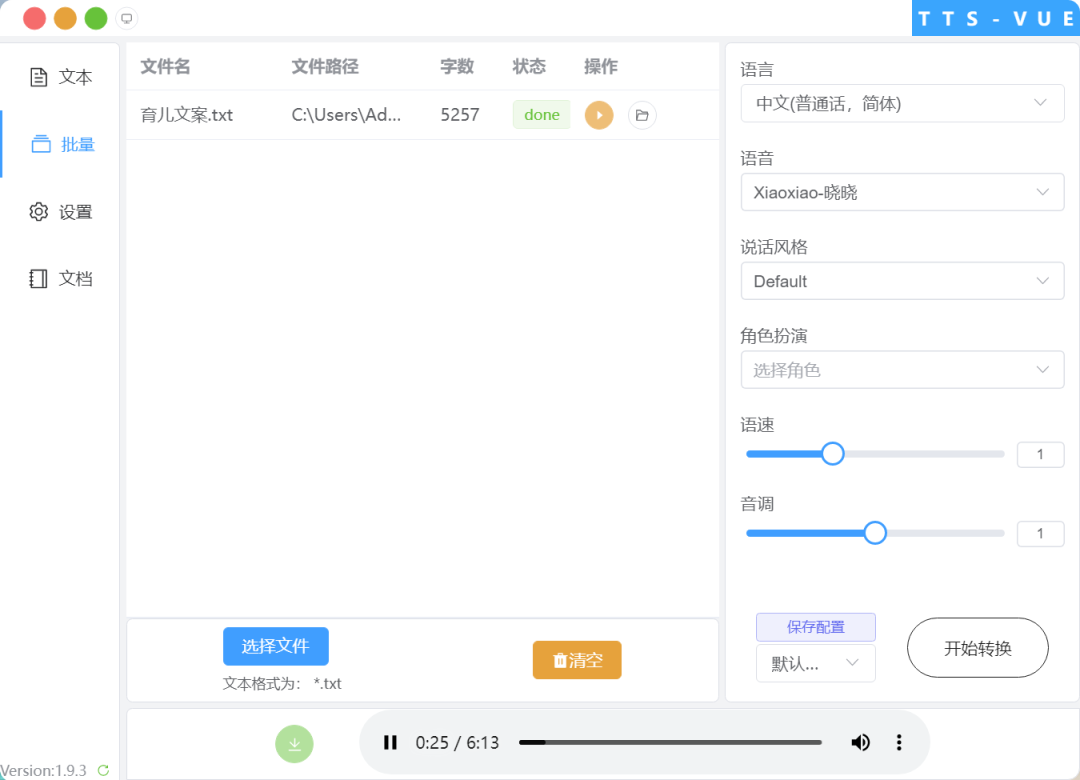Expand the 默认 config dropdown
Image resolution: width=1080 pixels, height=780 pixels.
(816, 664)
